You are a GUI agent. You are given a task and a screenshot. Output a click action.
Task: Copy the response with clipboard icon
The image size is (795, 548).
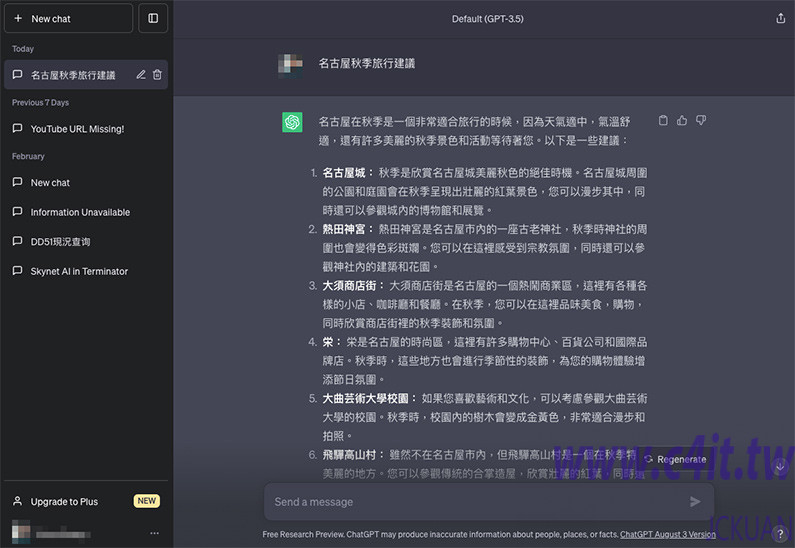pos(663,121)
